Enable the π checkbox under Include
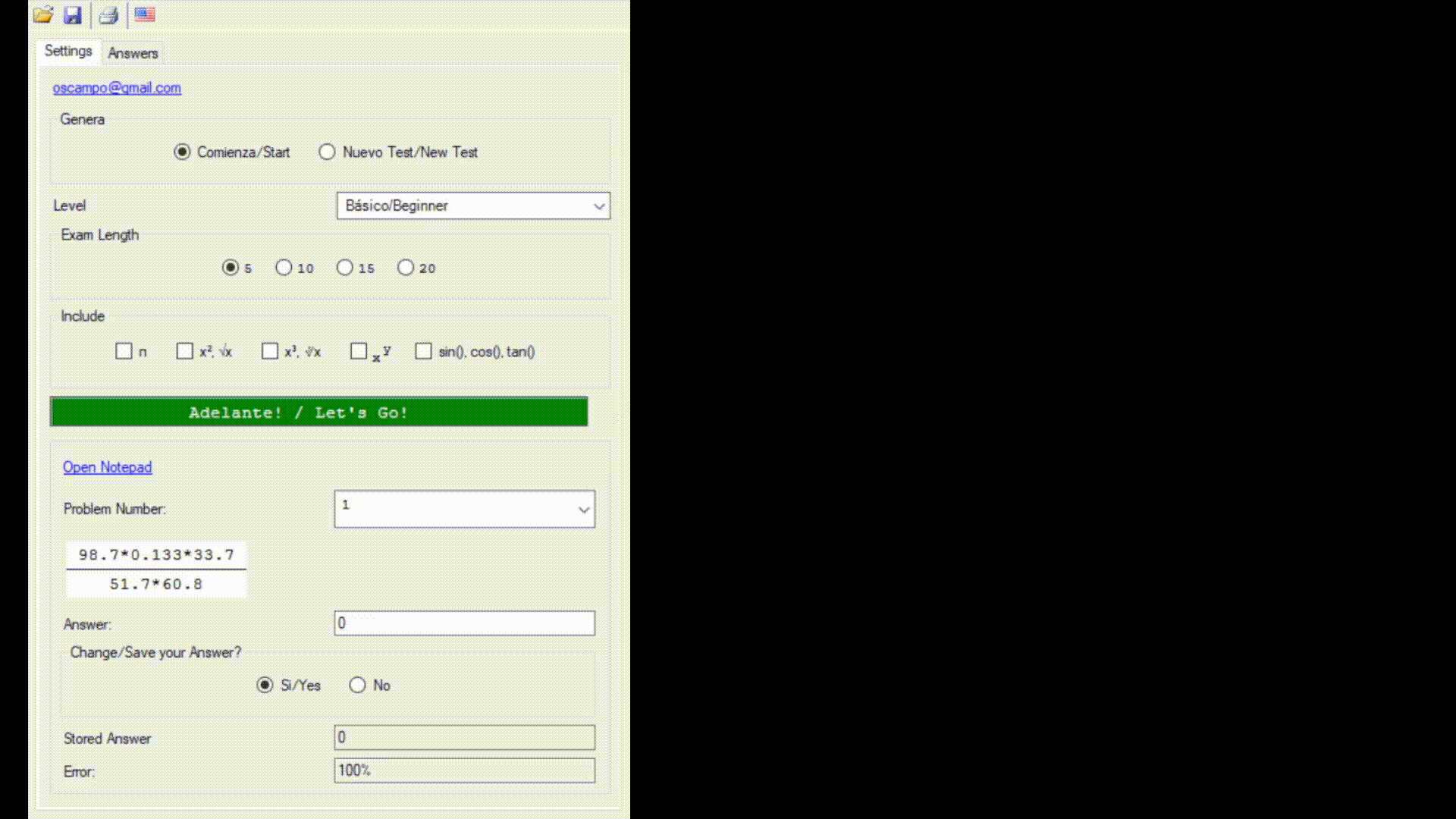Image resolution: width=1456 pixels, height=819 pixels. pos(124,351)
